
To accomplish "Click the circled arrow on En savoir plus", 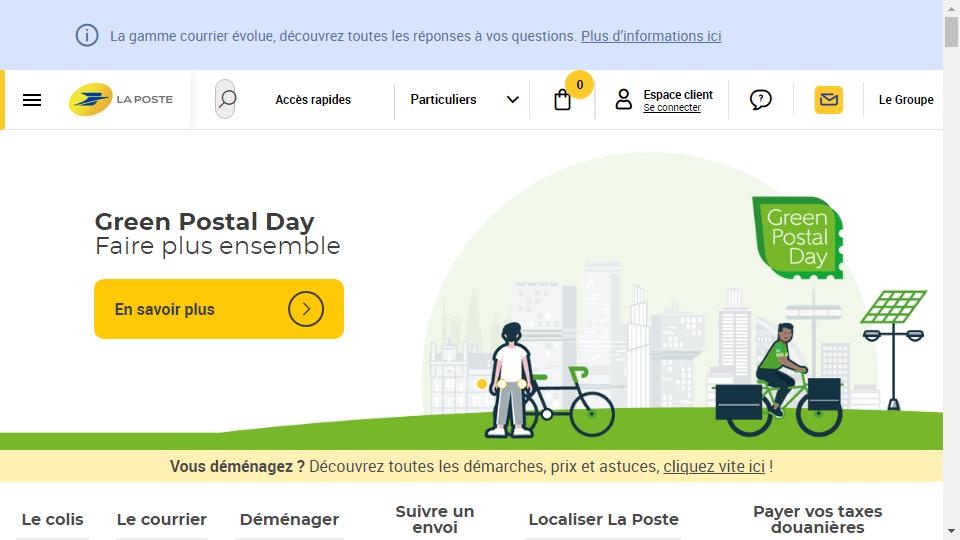I will 306,309.
